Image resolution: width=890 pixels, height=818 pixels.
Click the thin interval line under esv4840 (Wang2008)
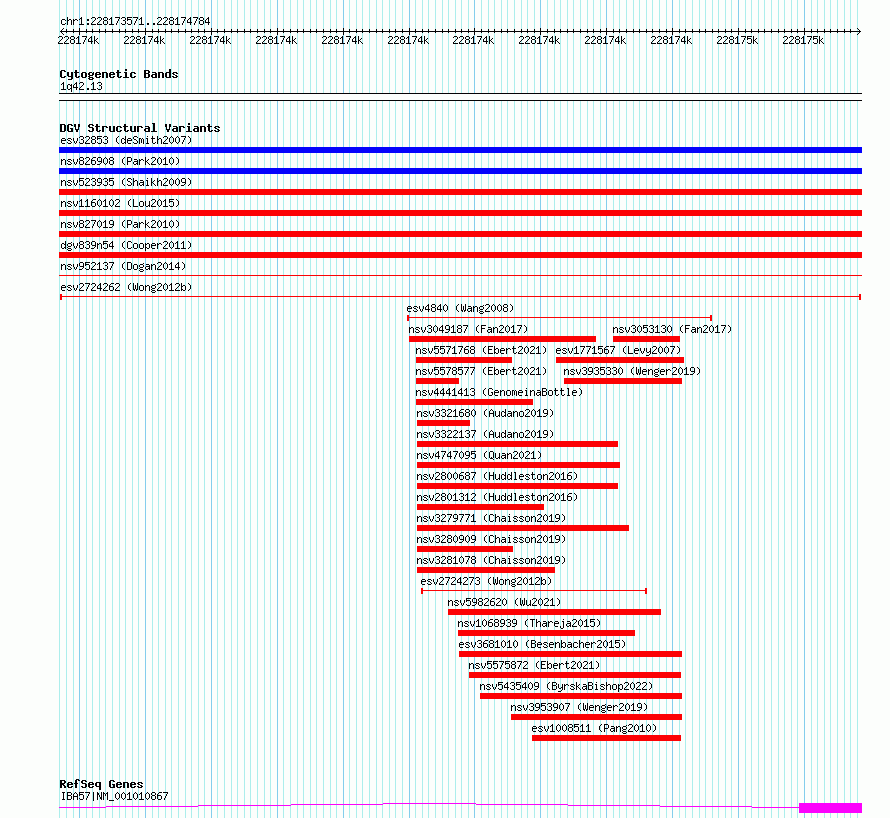[560, 318]
